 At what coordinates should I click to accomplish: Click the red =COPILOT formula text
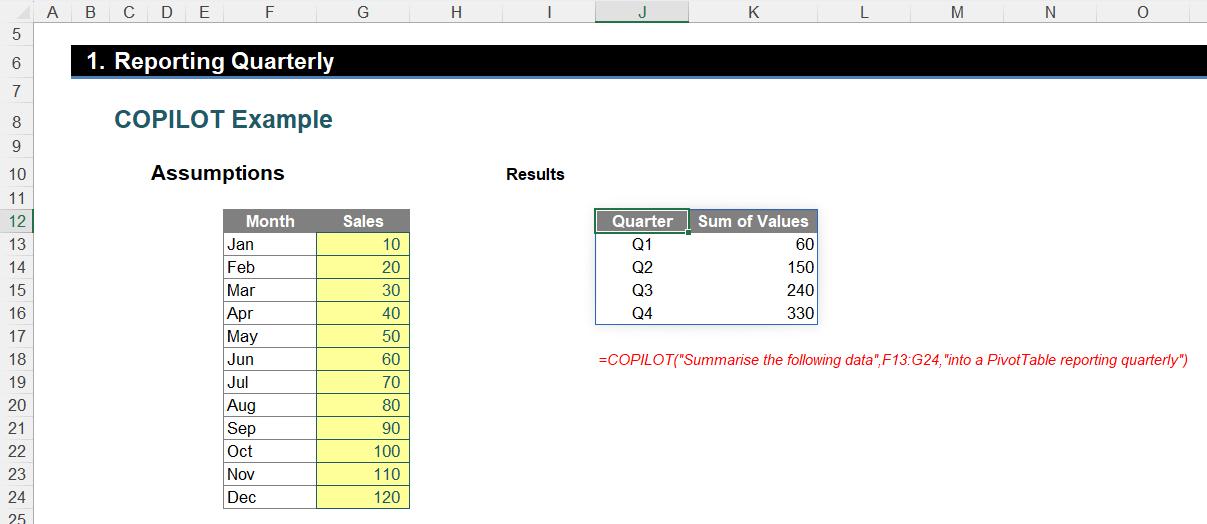tap(892, 360)
